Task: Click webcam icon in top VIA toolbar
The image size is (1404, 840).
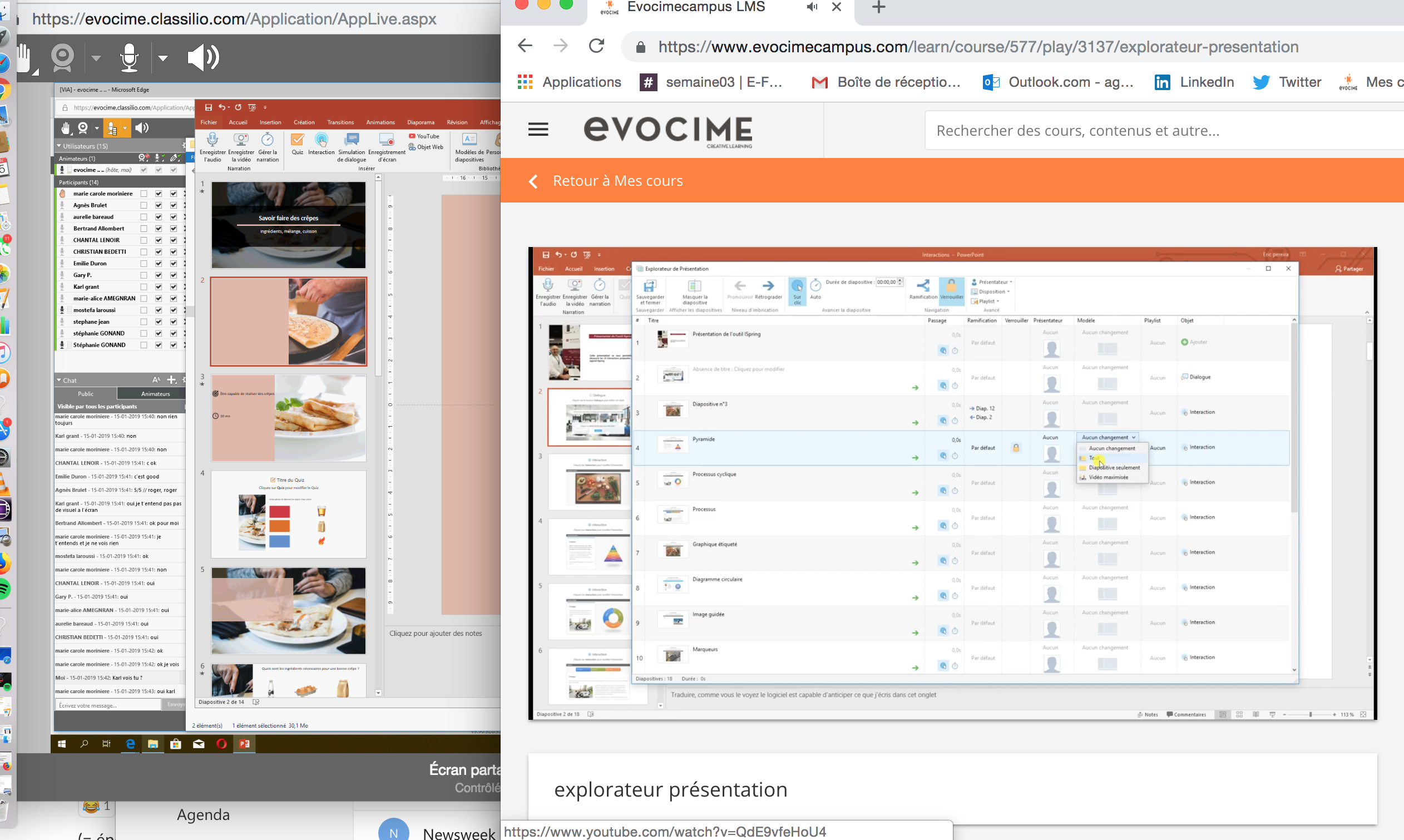Action: (x=62, y=58)
